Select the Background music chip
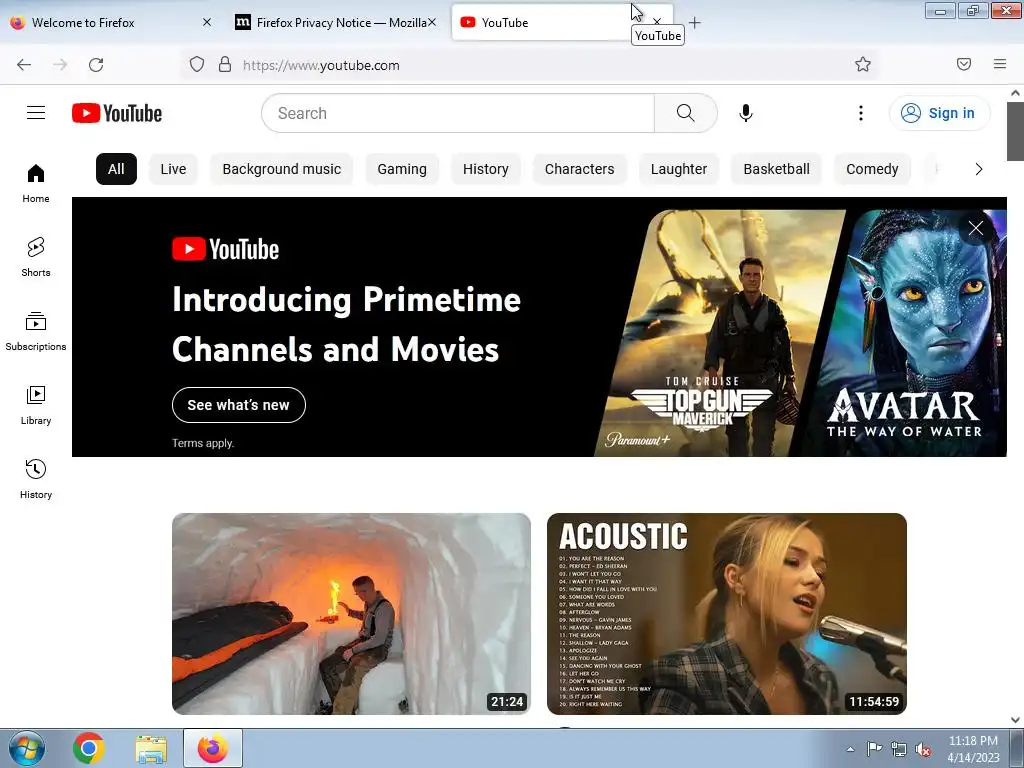Image resolution: width=1024 pixels, height=768 pixels. pyautogui.click(x=281, y=169)
